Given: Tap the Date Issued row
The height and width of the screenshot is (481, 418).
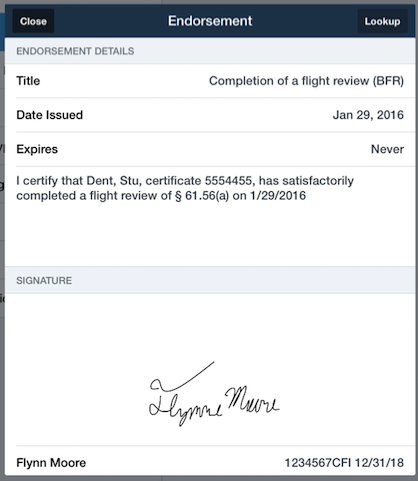Looking at the screenshot, I should [x=210, y=115].
